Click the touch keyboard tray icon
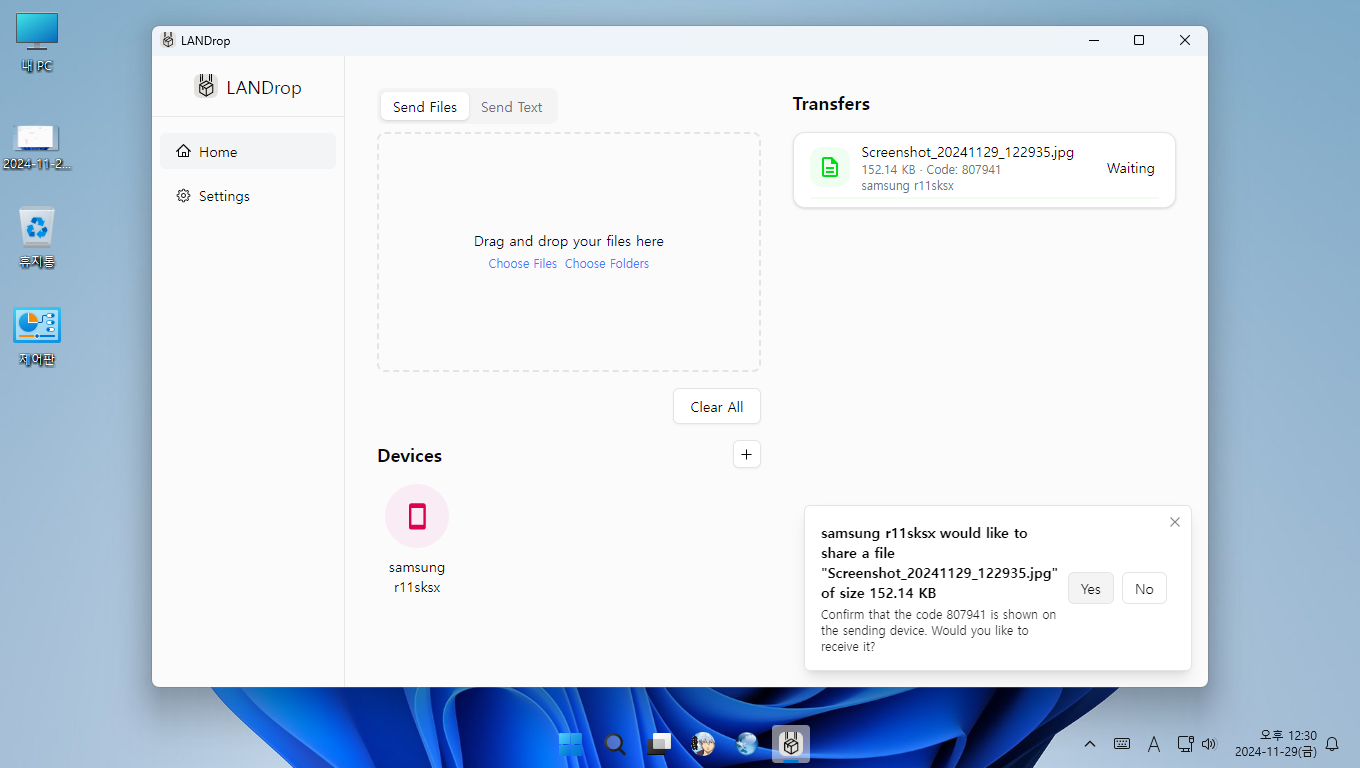The image size is (1360, 768). (x=1122, y=744)
